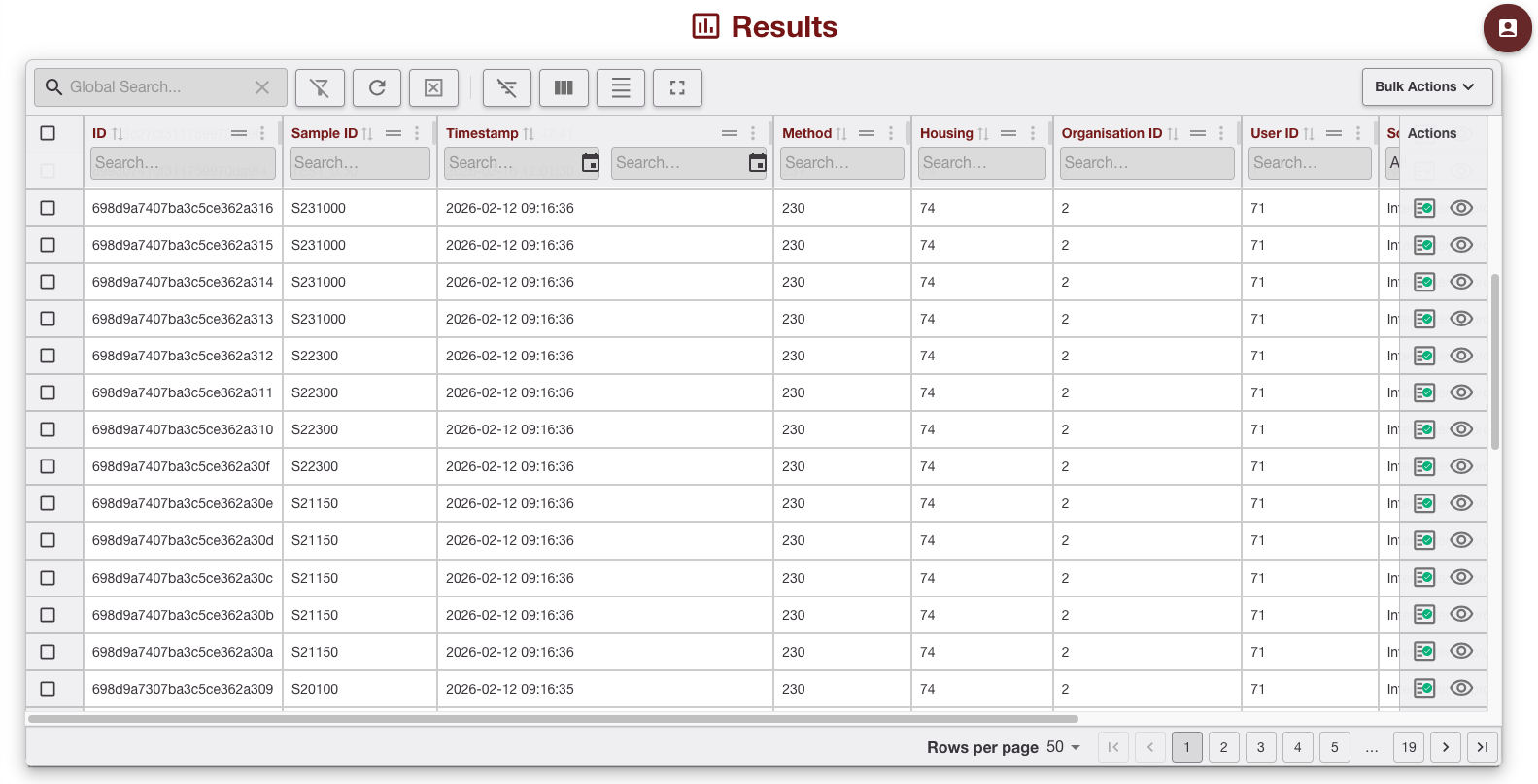Open Method column actions menu dots
The image size is (1538, 784).
(x=891, y=133)
